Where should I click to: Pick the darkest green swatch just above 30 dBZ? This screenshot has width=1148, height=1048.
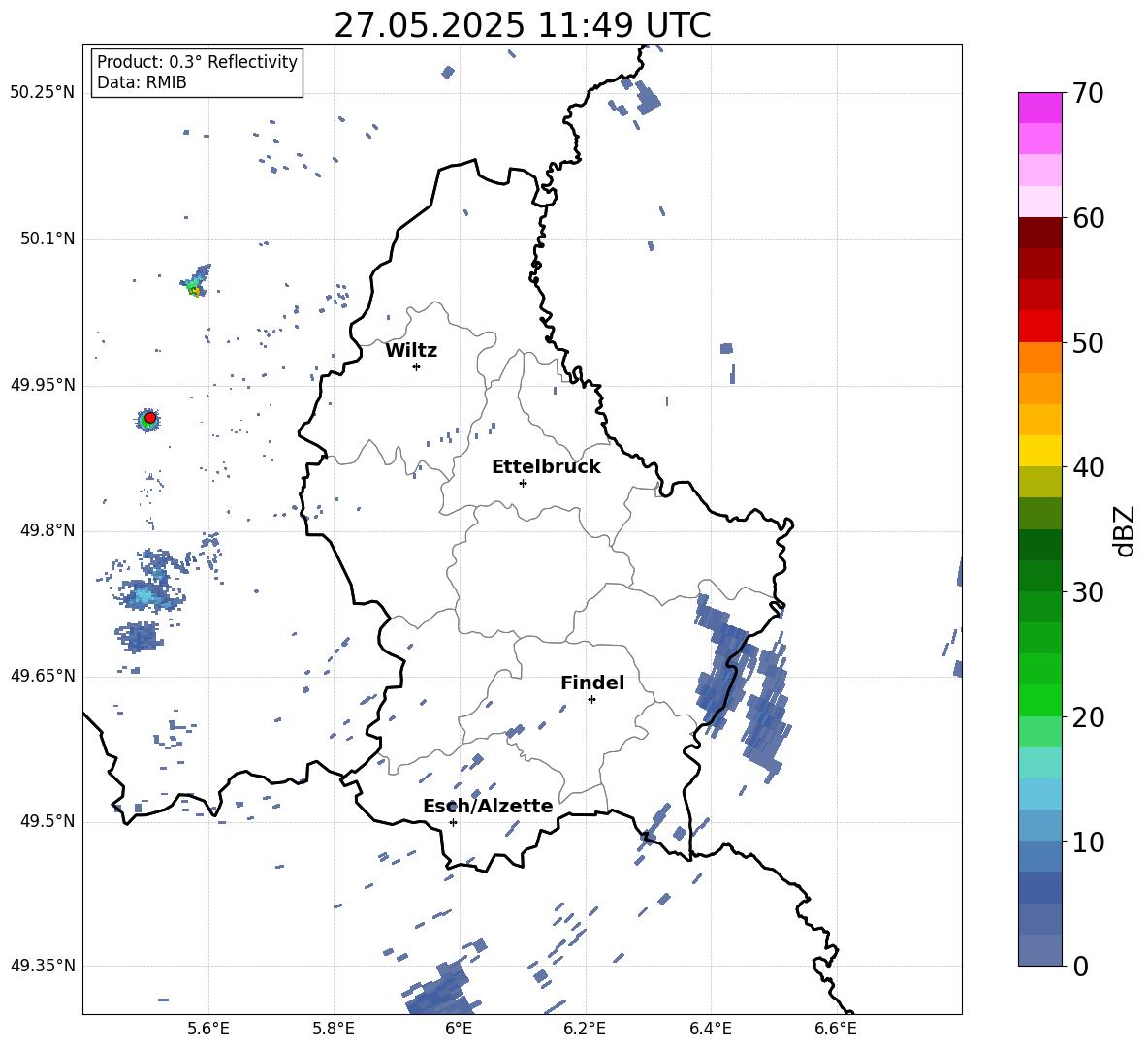tap(1040, 545)
